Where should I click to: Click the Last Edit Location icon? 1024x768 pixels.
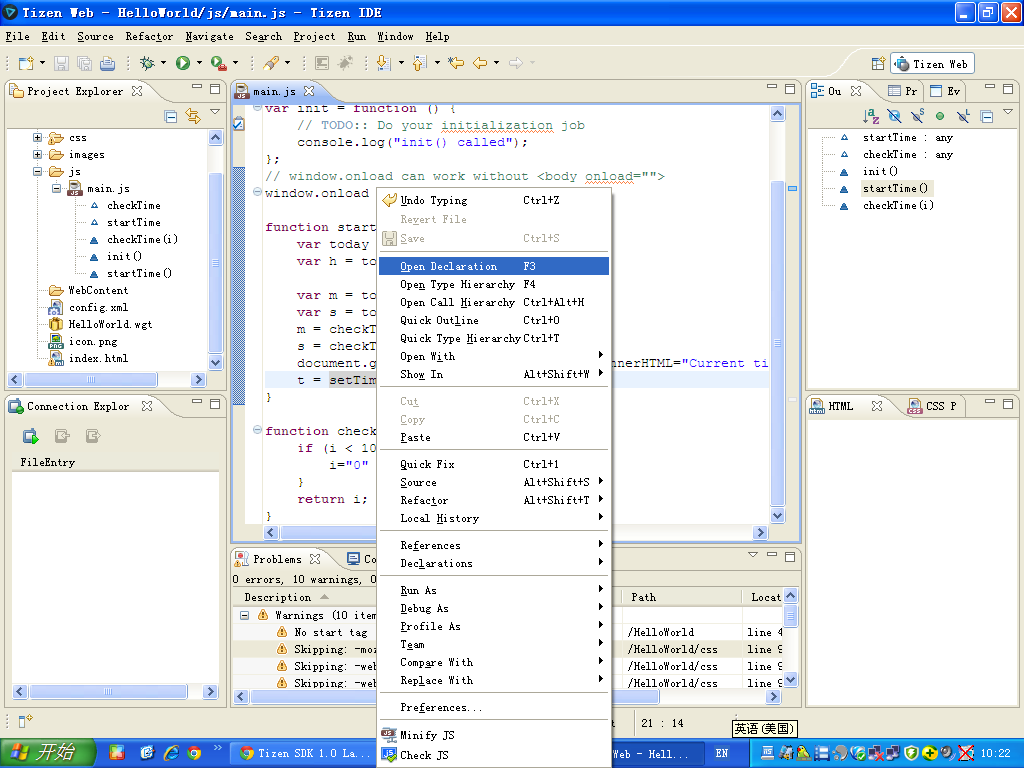456,63
